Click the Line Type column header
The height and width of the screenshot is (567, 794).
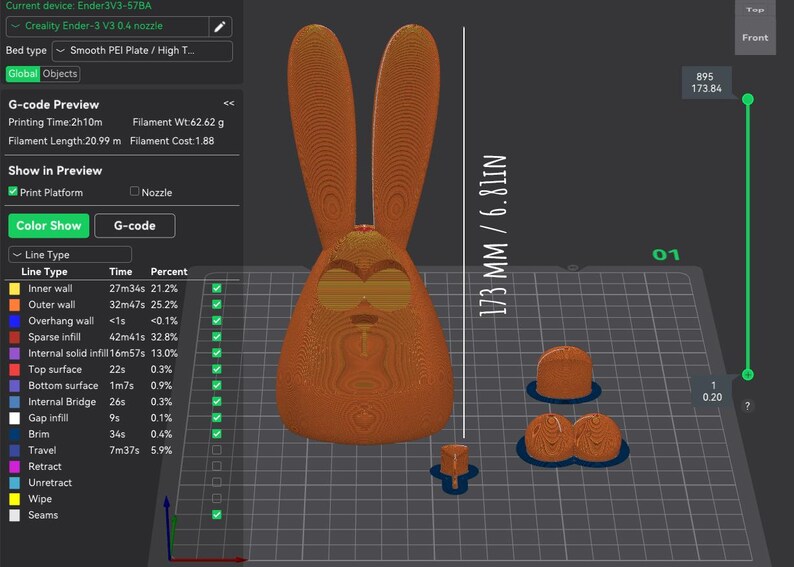(44, 272)
